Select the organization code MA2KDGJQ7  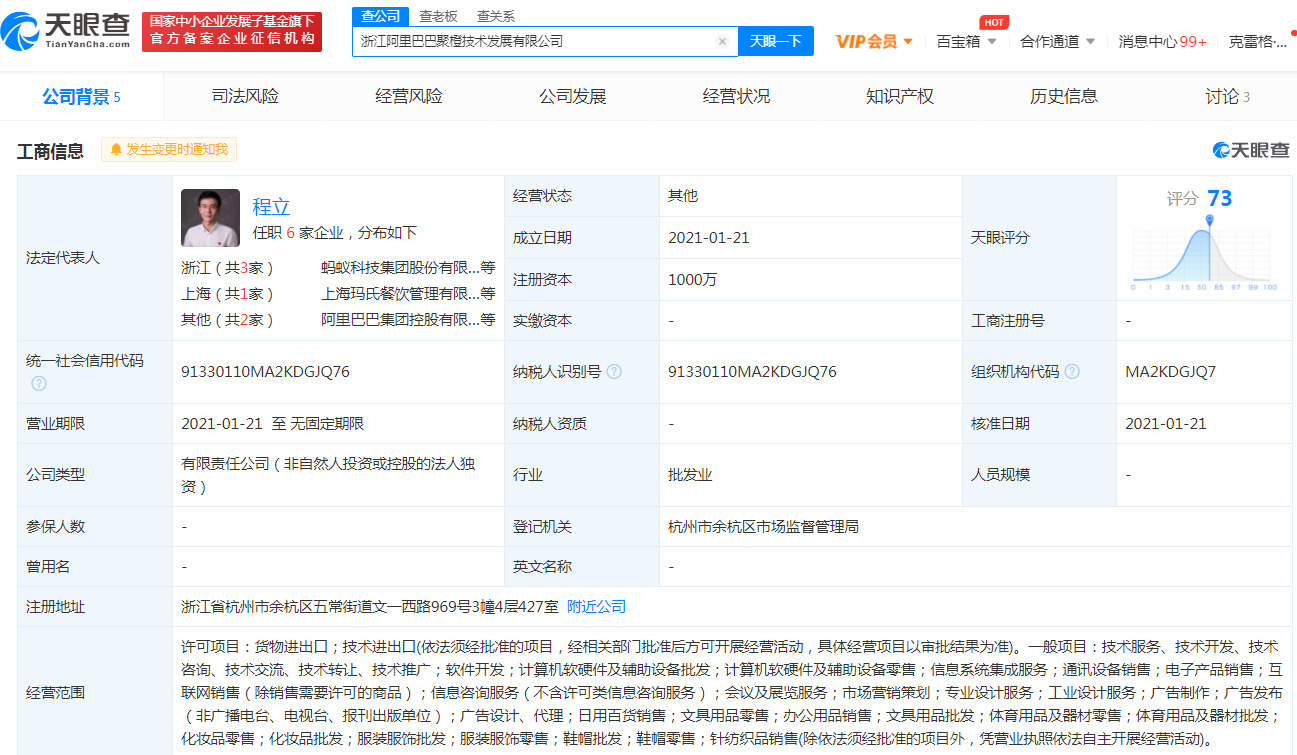[1170, 371]
